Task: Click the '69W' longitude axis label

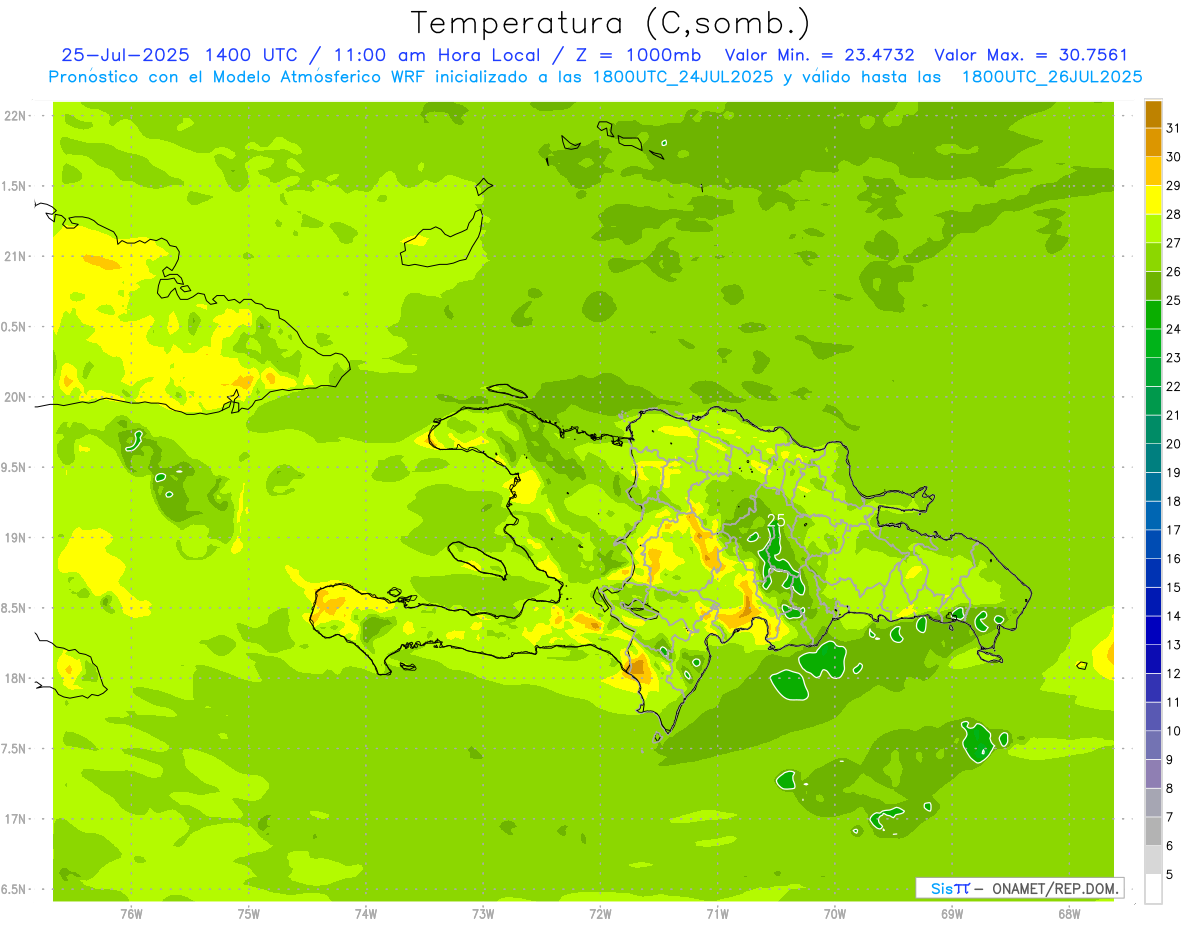Action: [952, 914]
